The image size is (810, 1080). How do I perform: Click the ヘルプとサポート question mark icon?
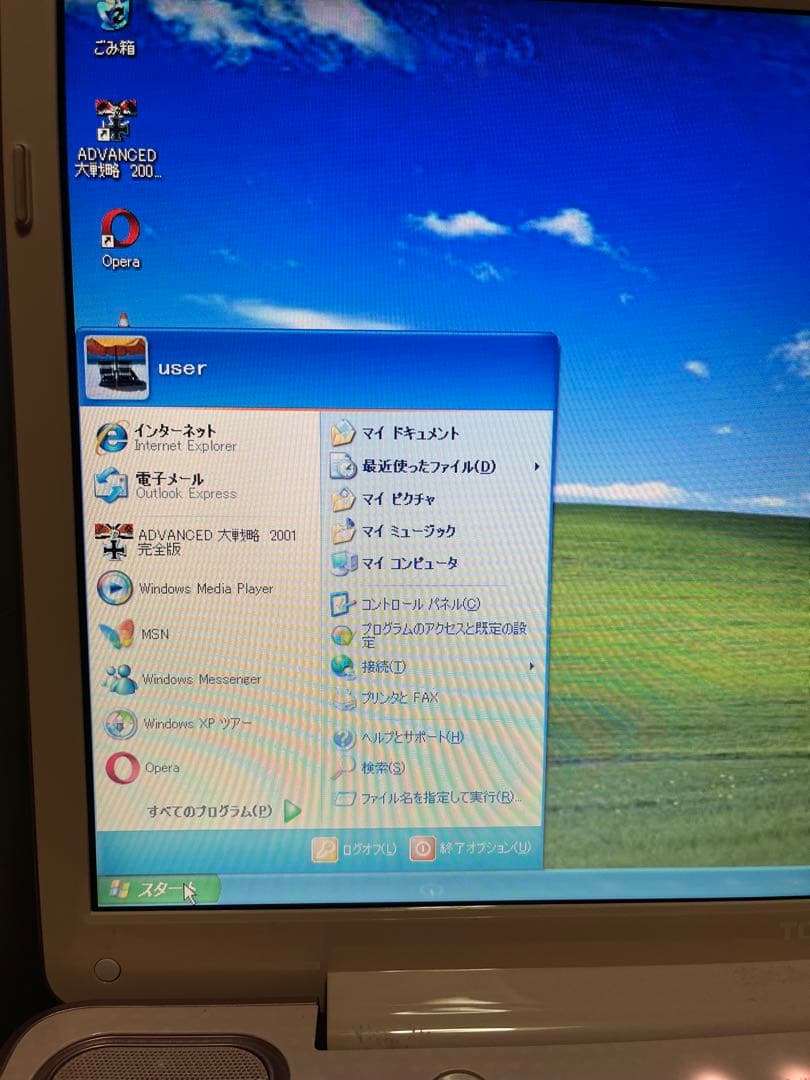(343, 738)
